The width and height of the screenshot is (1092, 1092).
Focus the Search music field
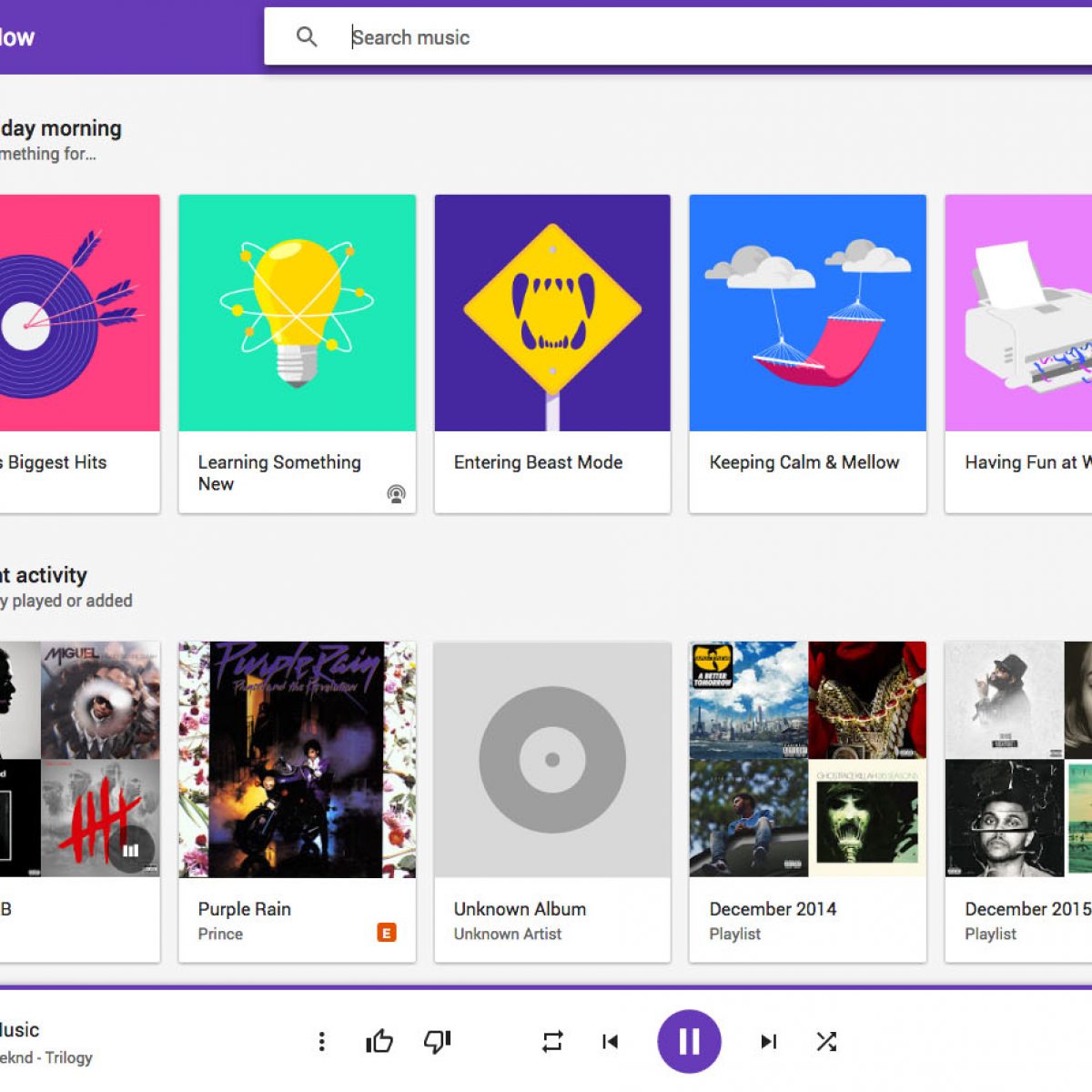coord(637,37)
